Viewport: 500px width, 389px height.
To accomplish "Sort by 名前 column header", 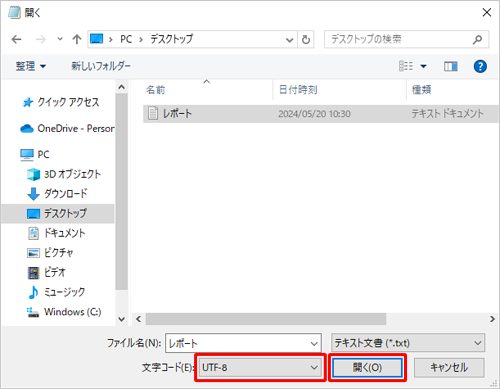I will 155,90.
